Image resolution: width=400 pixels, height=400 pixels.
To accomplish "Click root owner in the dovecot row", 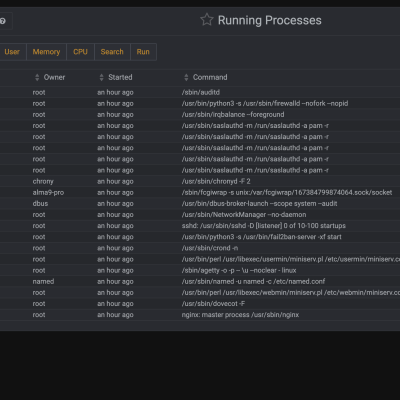I will click(x=39, y=304).
